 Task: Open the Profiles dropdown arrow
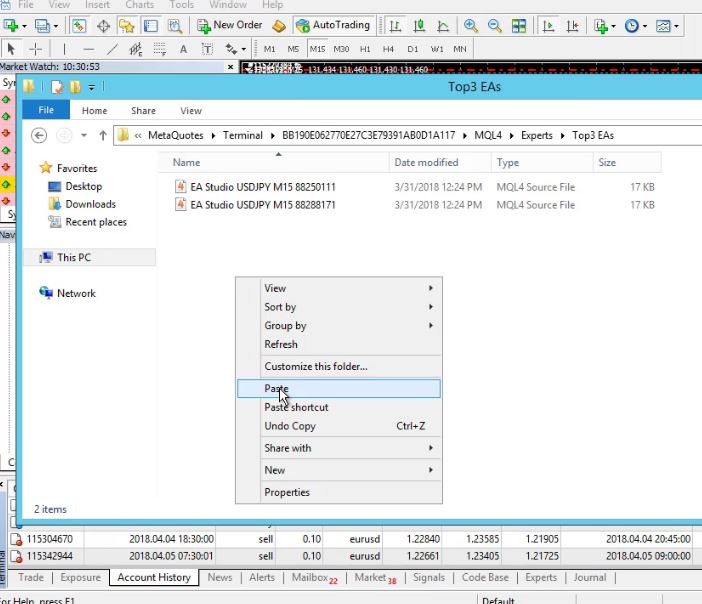point(56,26)
